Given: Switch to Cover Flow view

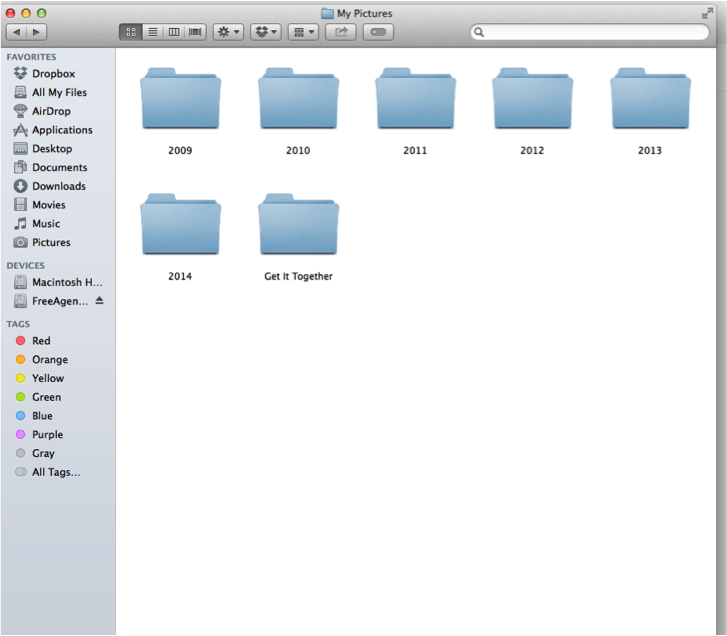Looking at the screenshot, I should [195, 32].
